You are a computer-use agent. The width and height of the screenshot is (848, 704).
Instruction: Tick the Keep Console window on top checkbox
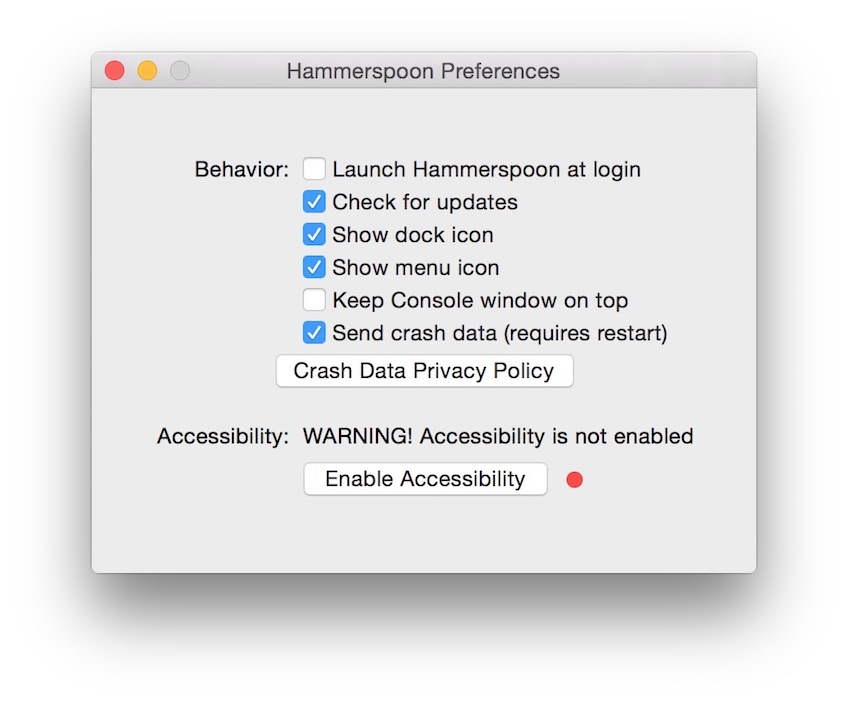click(x=314, y=300)
